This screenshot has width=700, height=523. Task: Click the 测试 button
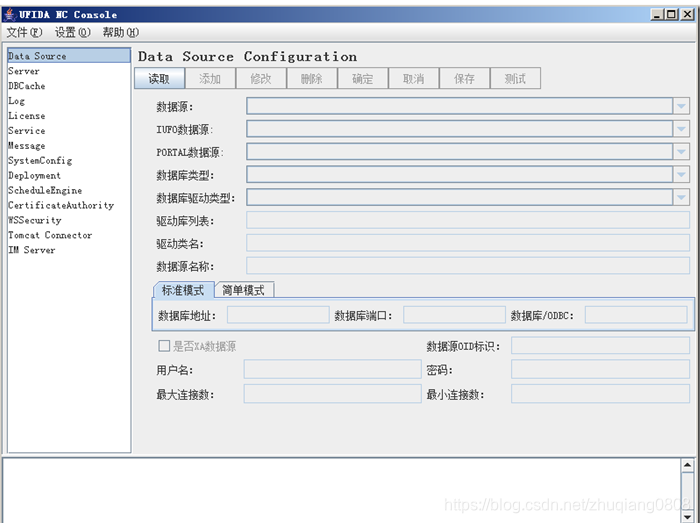[515, 79]
